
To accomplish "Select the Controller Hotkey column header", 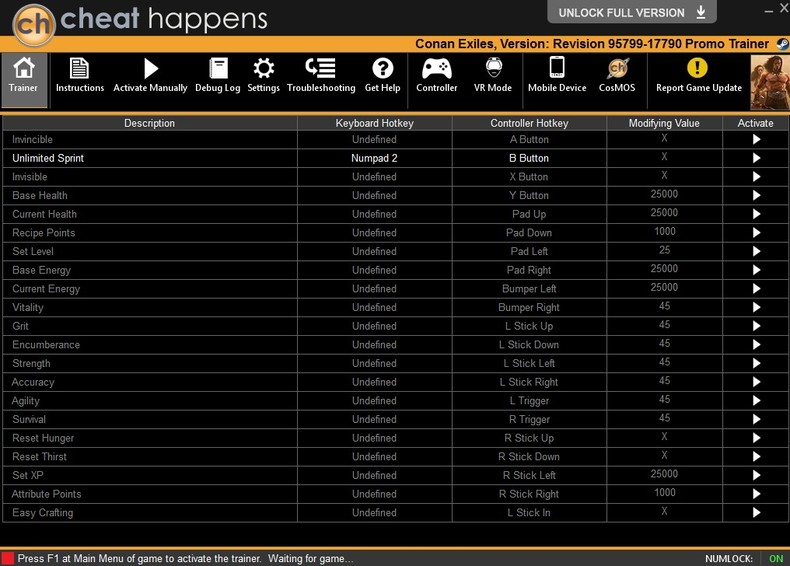I will coord(529,123).
